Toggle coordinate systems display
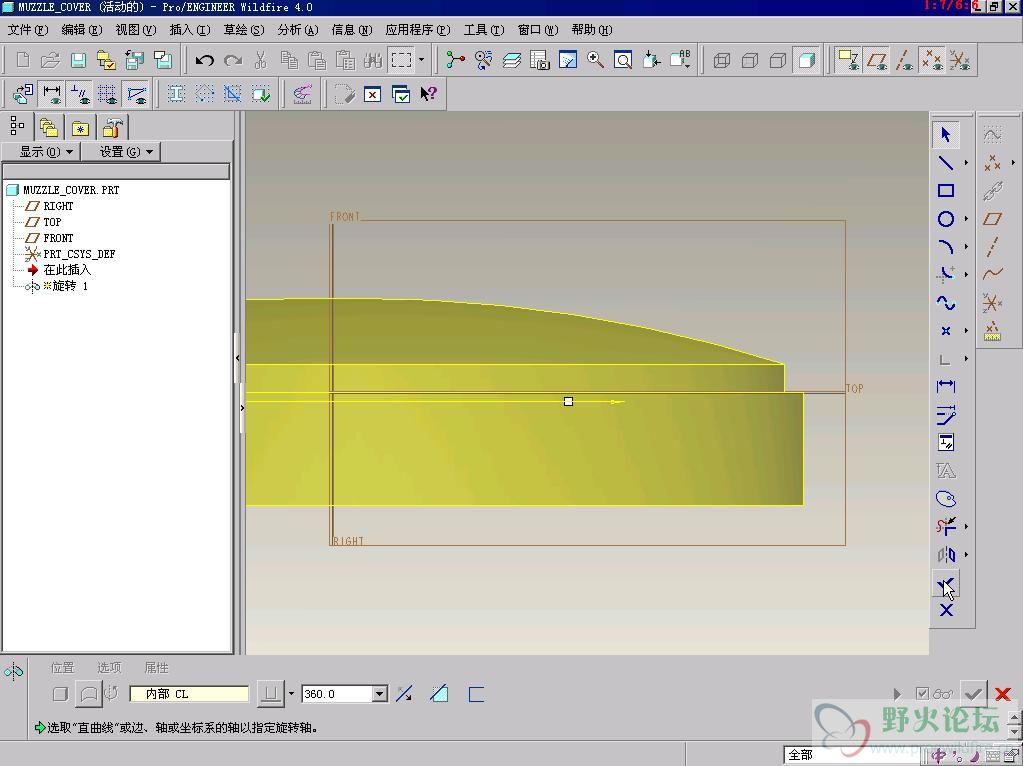The image size is (1023, 766). (x=960, y=61)
